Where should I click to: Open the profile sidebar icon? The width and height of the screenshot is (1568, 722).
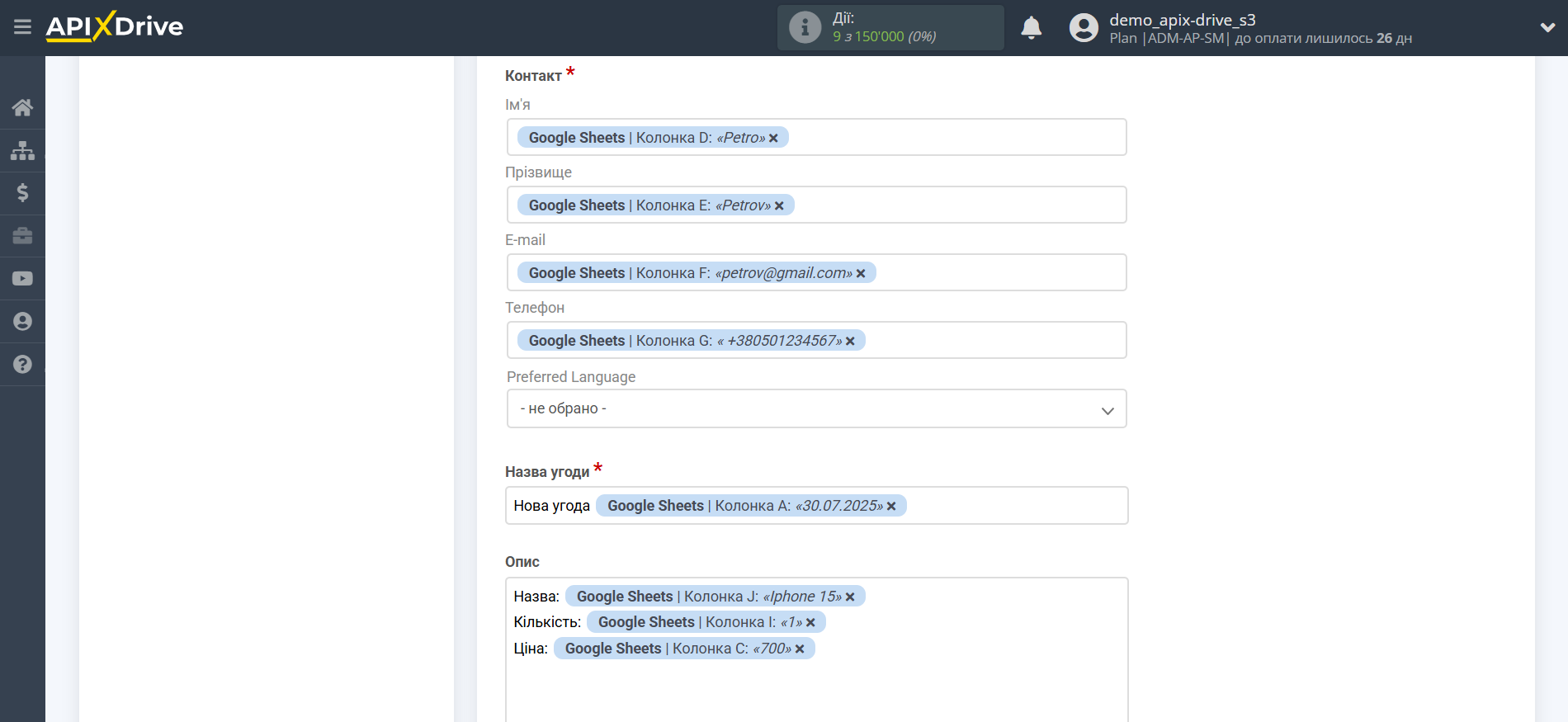pyautogui.click(x=22, y=322)
